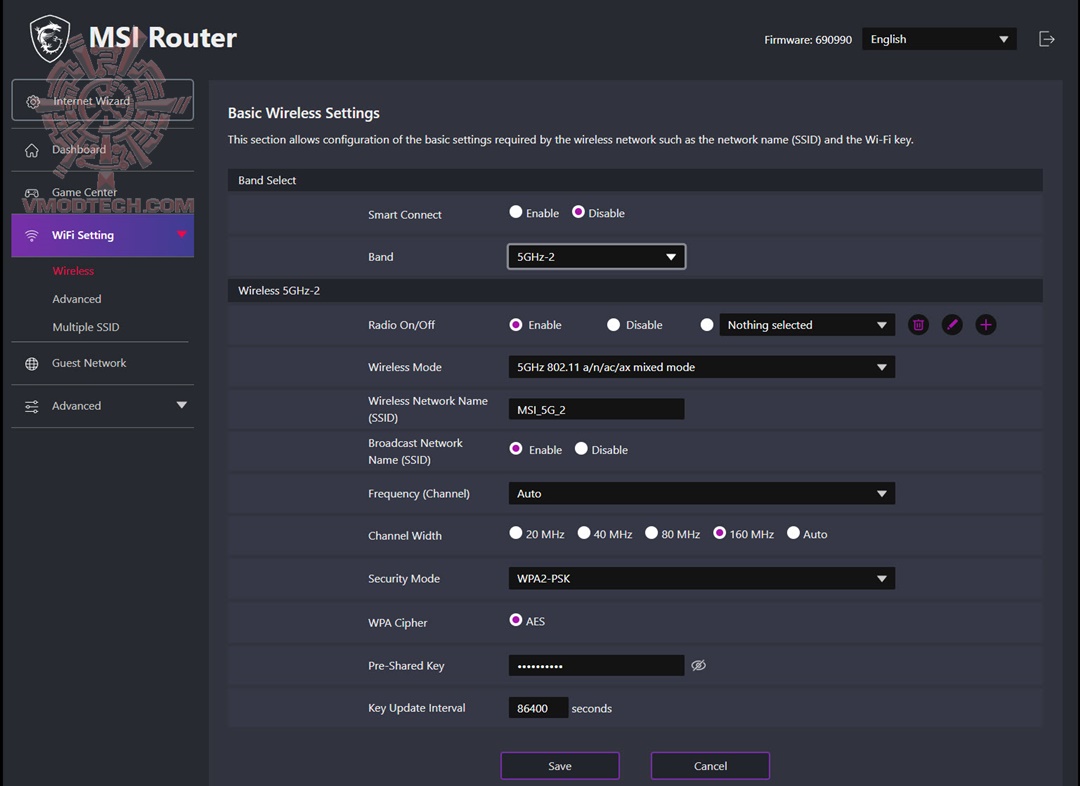Click the trash delete schedule icon

918,324
